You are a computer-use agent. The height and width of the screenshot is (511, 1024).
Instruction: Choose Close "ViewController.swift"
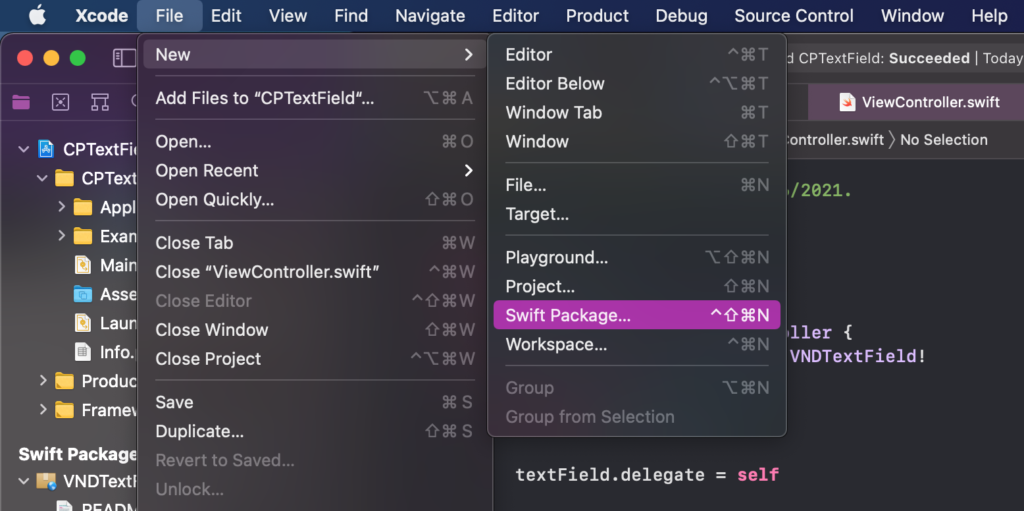coord(314,272)
